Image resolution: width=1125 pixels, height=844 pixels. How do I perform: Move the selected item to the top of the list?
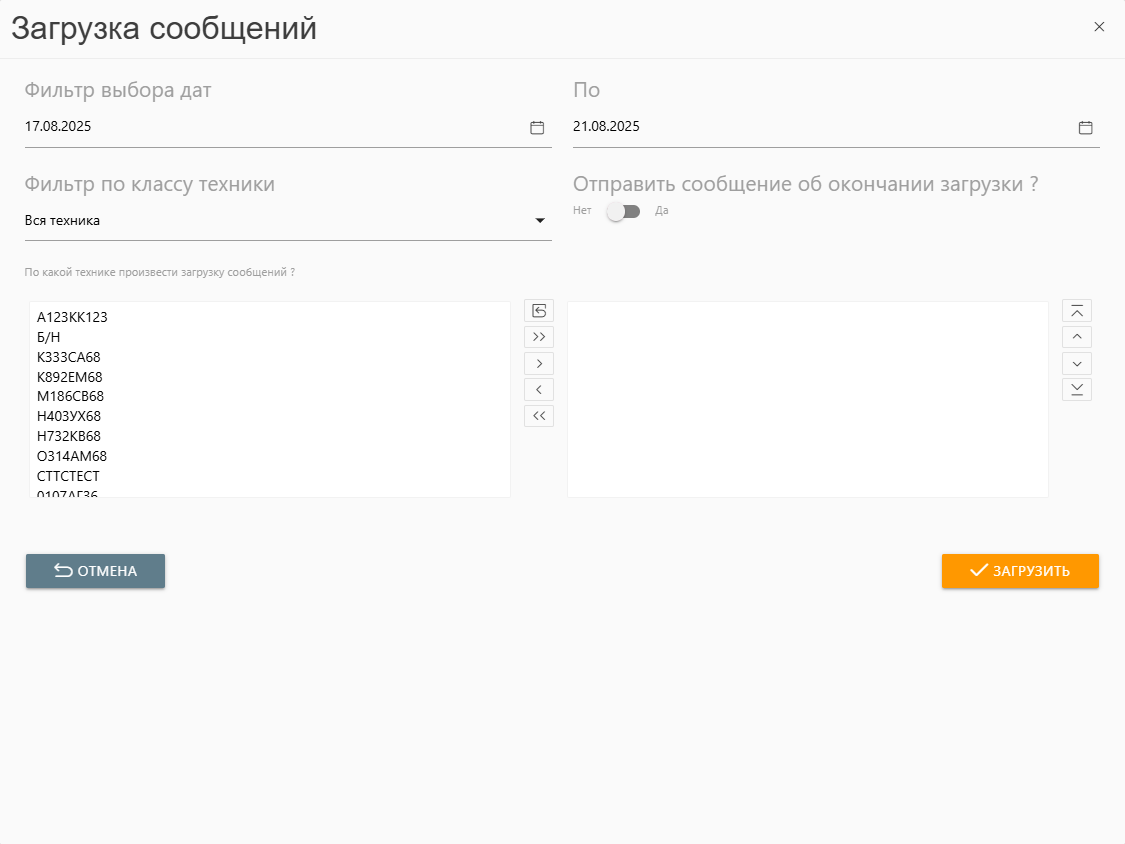tap(1077, 311)
